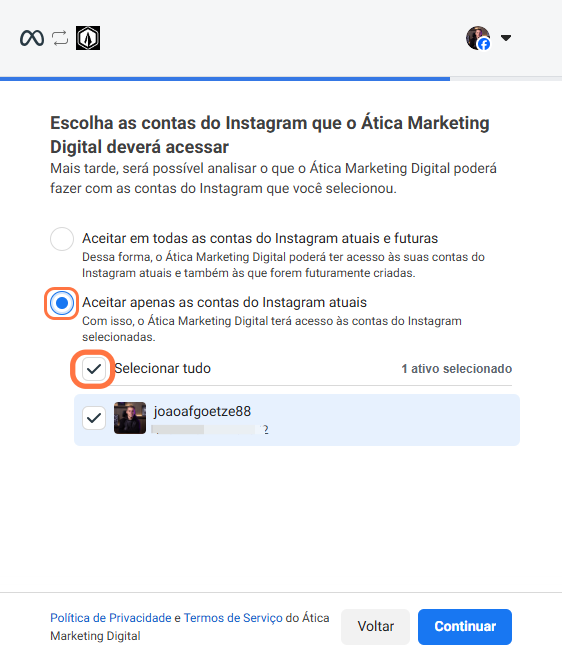
Task: Click the connection arrows icon between logos
Action: tap(60, 38)
